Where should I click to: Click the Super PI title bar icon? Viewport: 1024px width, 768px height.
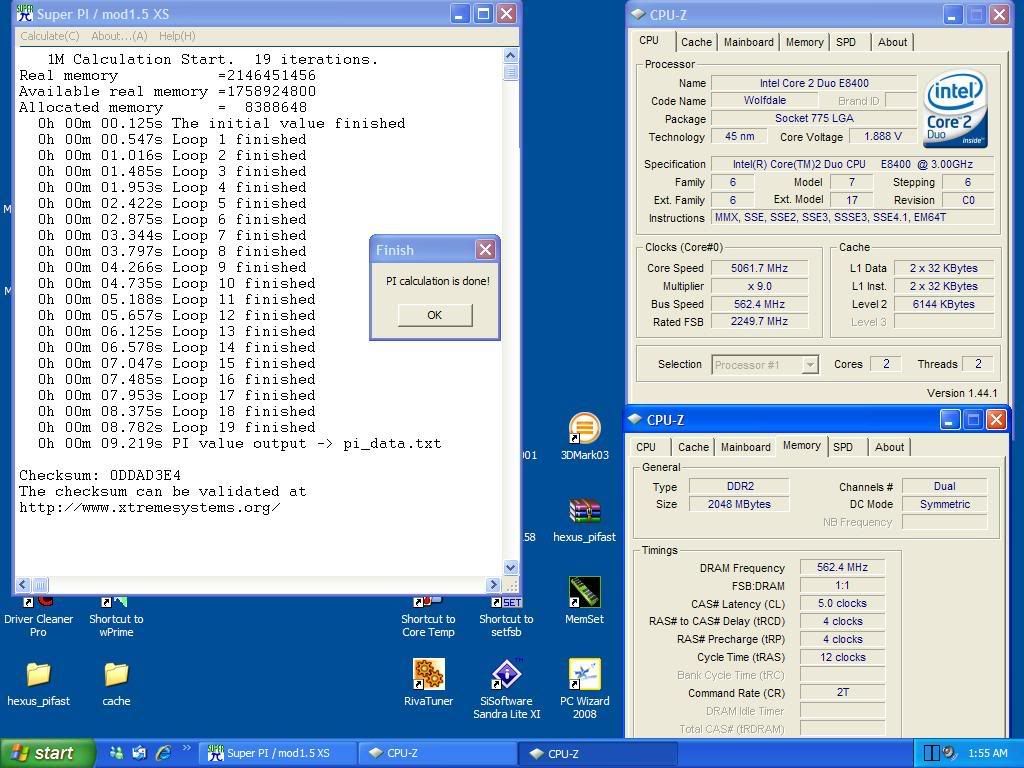(x=25, y=13)
